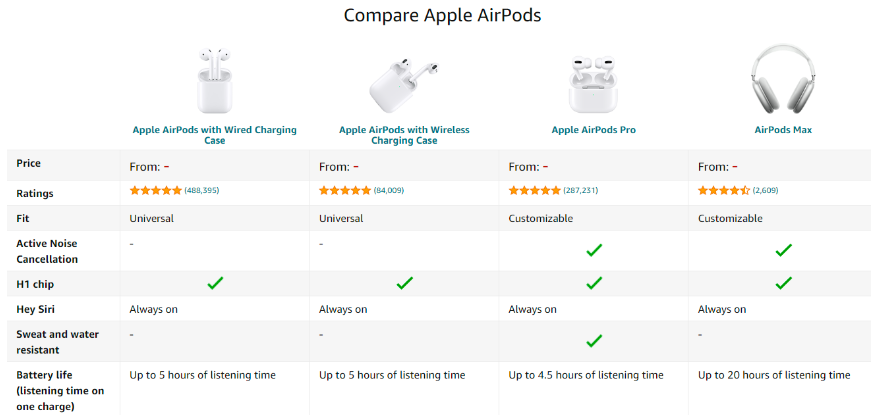Open the 488,395 reviews count link
Image resolution: width=875 pixels, height=415 pixels.
(202, 190)
